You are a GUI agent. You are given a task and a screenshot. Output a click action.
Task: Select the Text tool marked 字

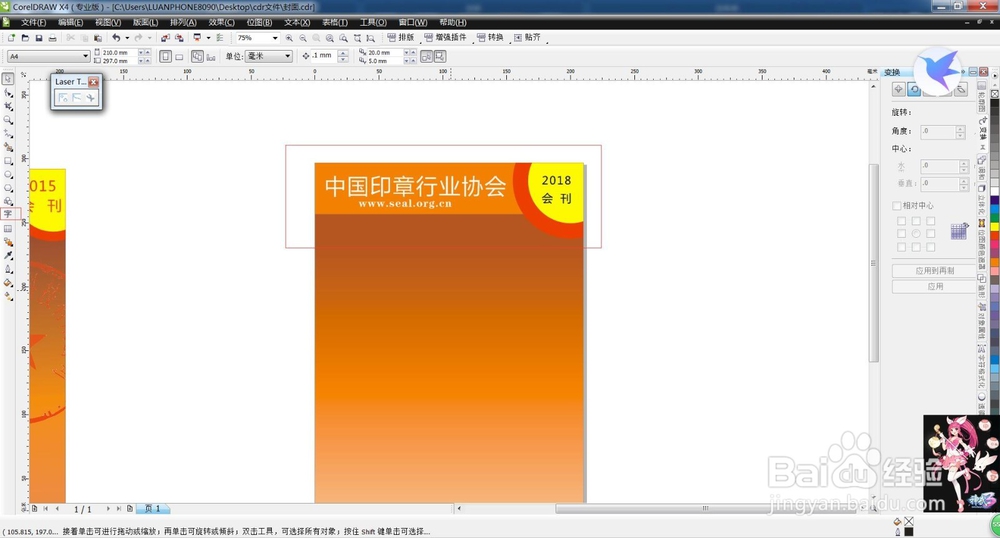pyautogui.click(x=8, y=214)
